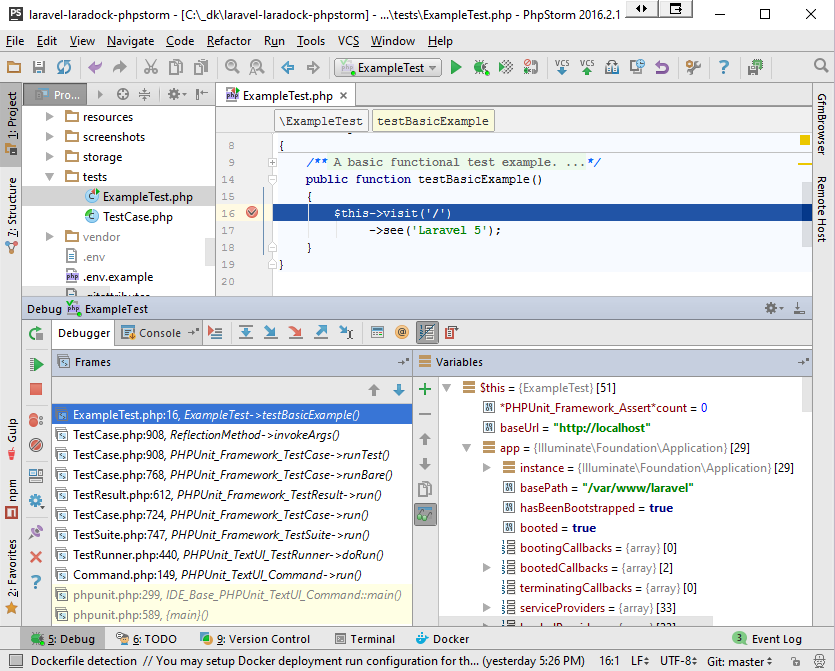
Task: Click Step Over in the debugger toolbar
Action: pos(245,333)
